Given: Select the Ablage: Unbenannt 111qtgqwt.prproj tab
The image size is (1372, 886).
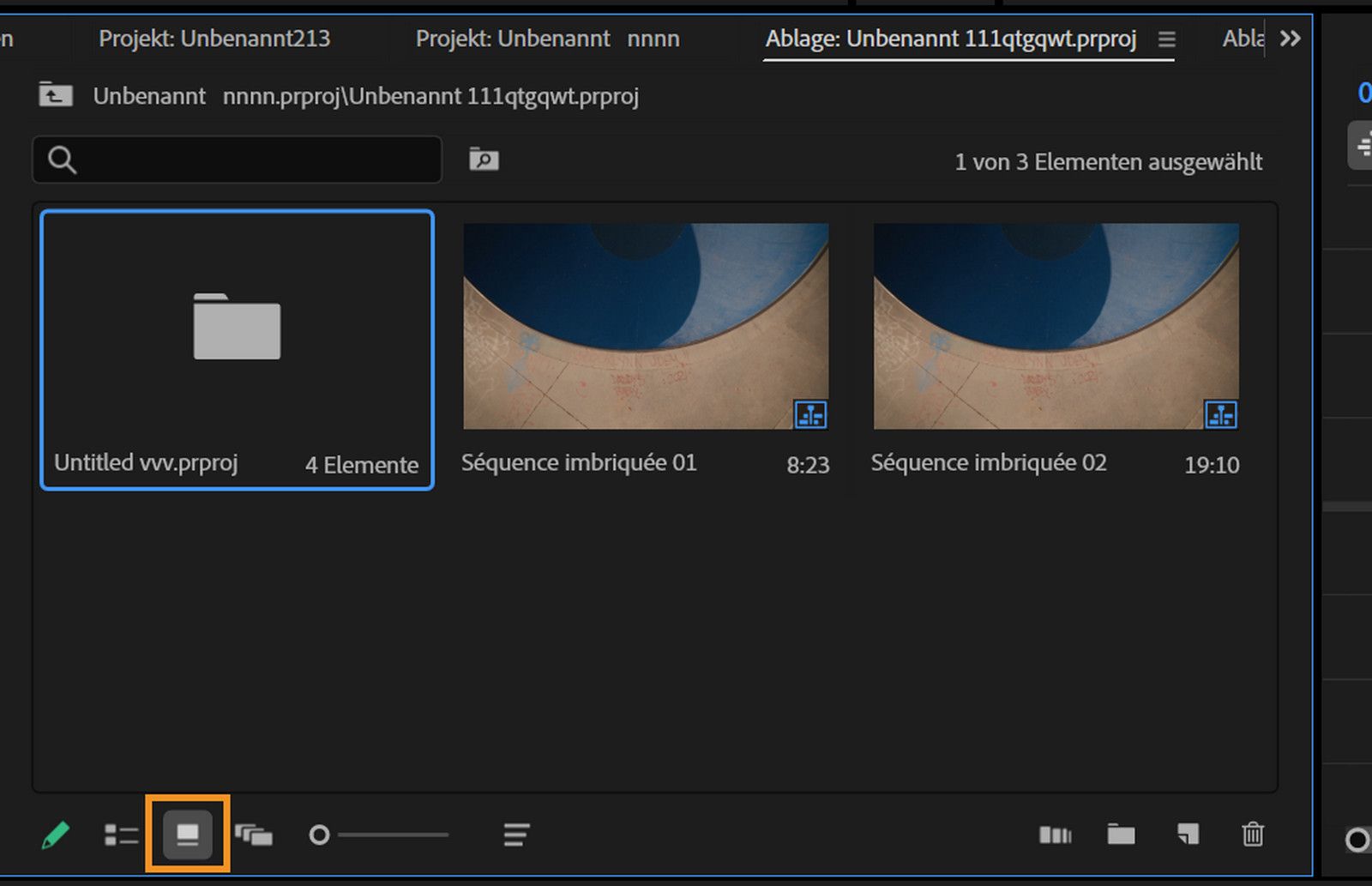Looking at the screenshot, I should click(x=951, y=39).
